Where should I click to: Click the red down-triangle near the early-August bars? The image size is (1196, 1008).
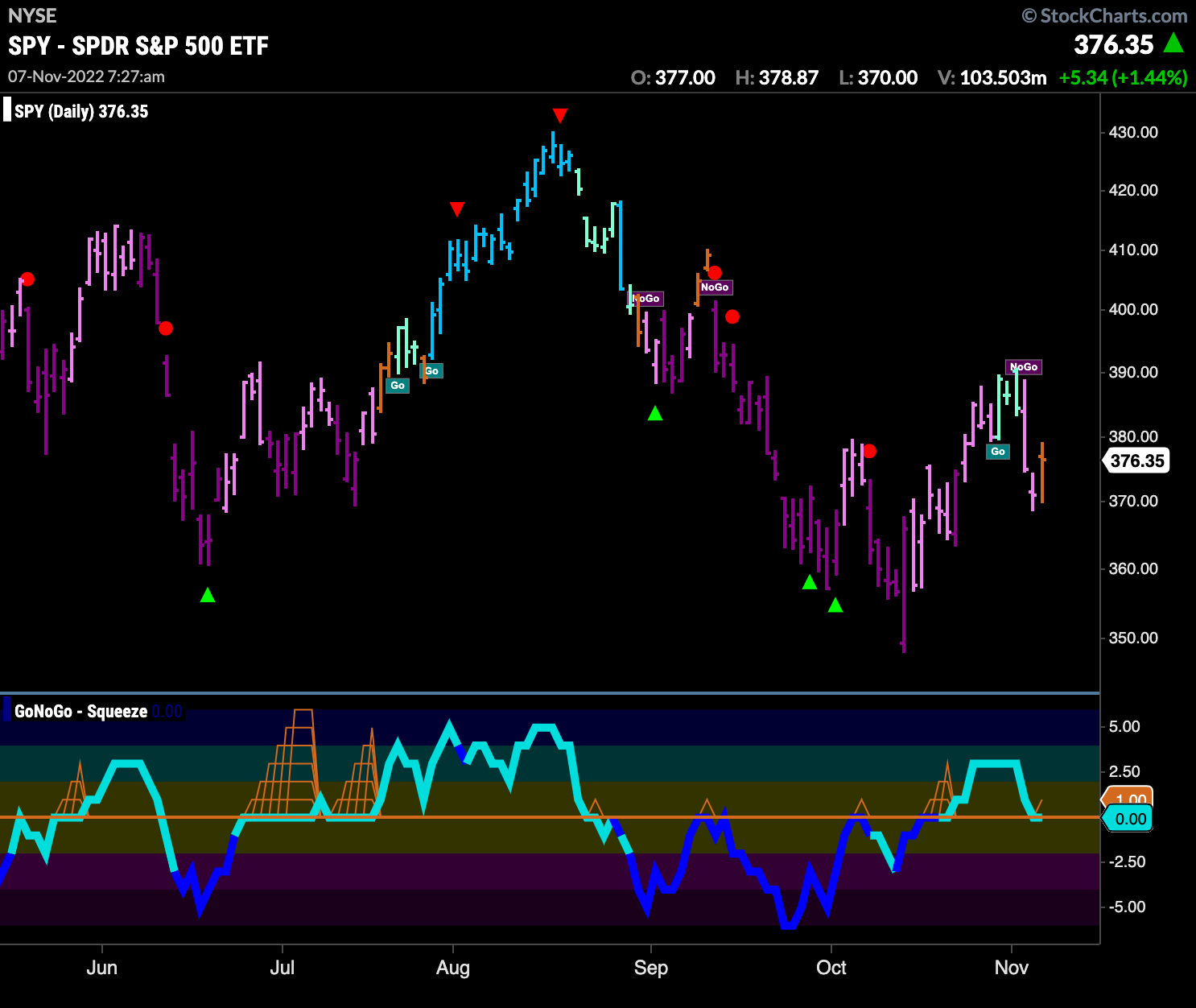click(457, 209)
